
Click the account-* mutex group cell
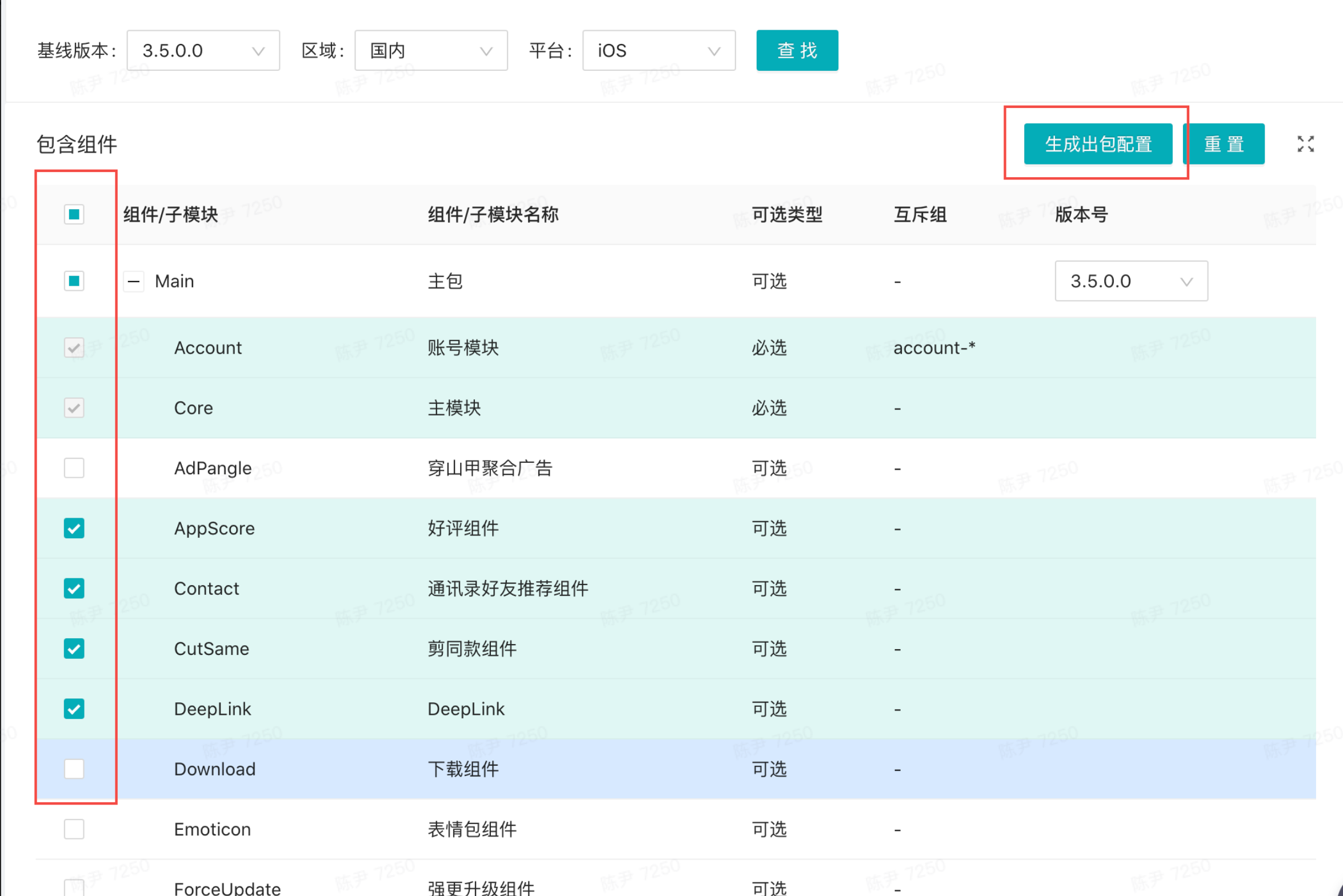point(934,347)
